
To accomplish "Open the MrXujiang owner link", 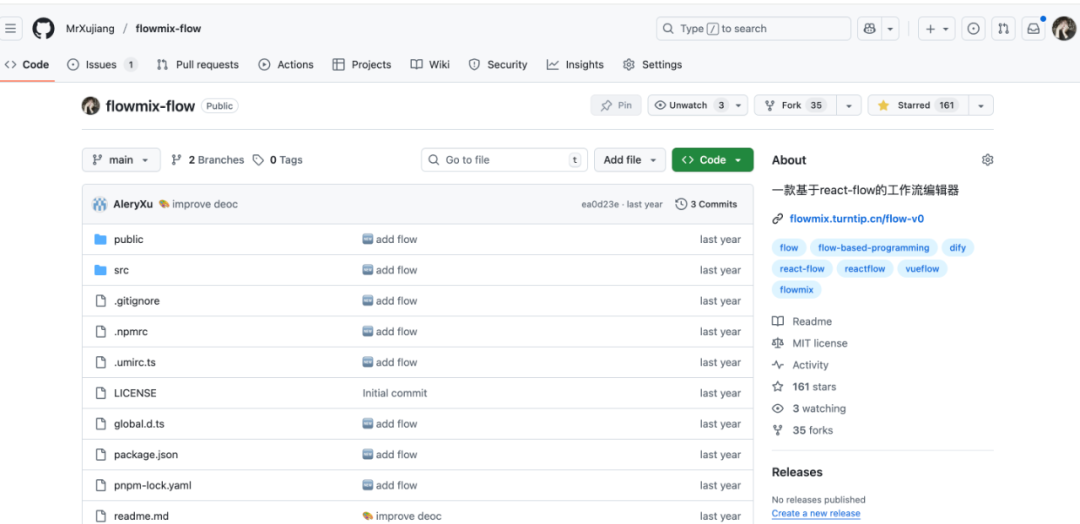I will tap(90, 29).
